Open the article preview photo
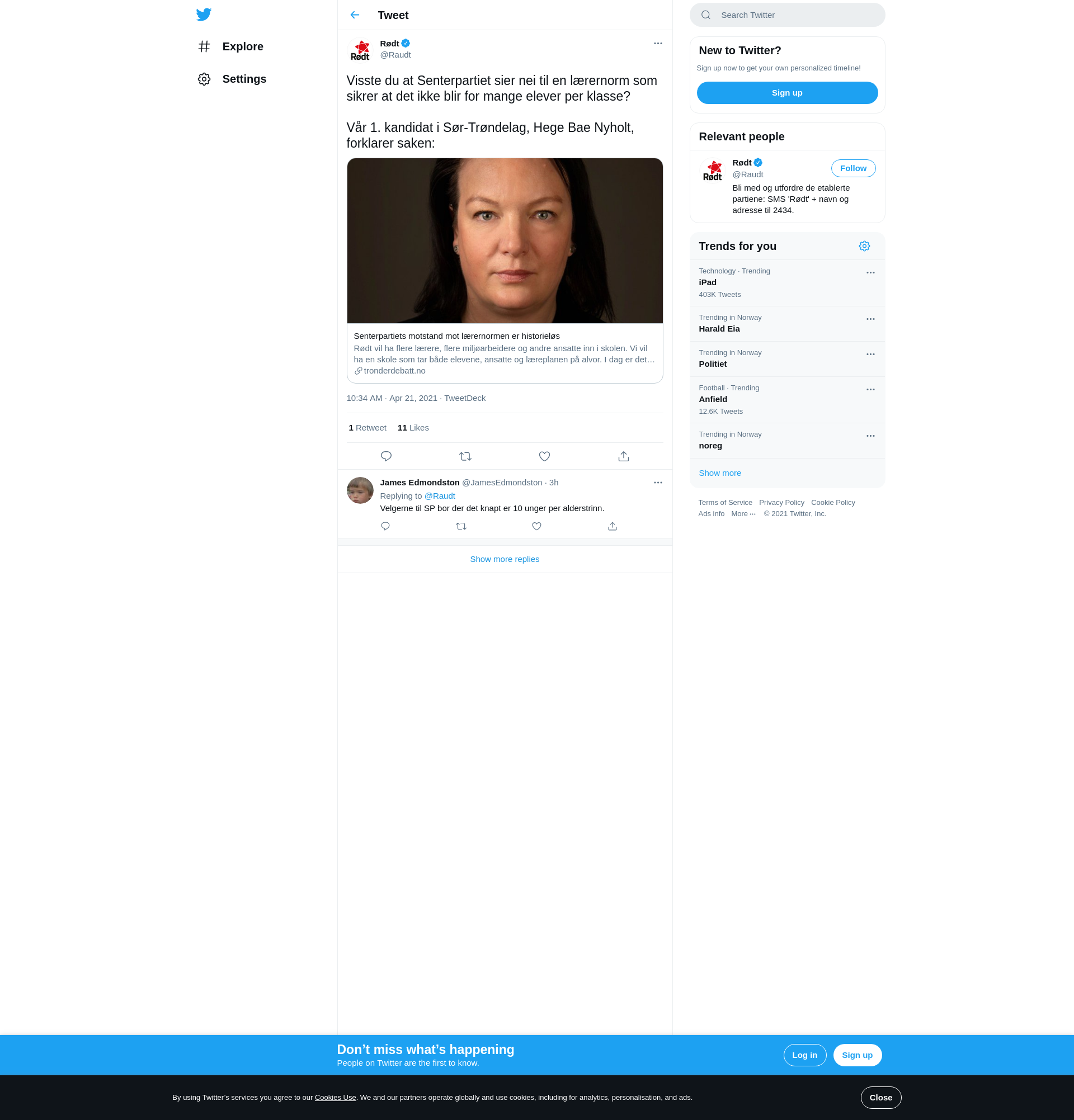 tap(505, 241)
